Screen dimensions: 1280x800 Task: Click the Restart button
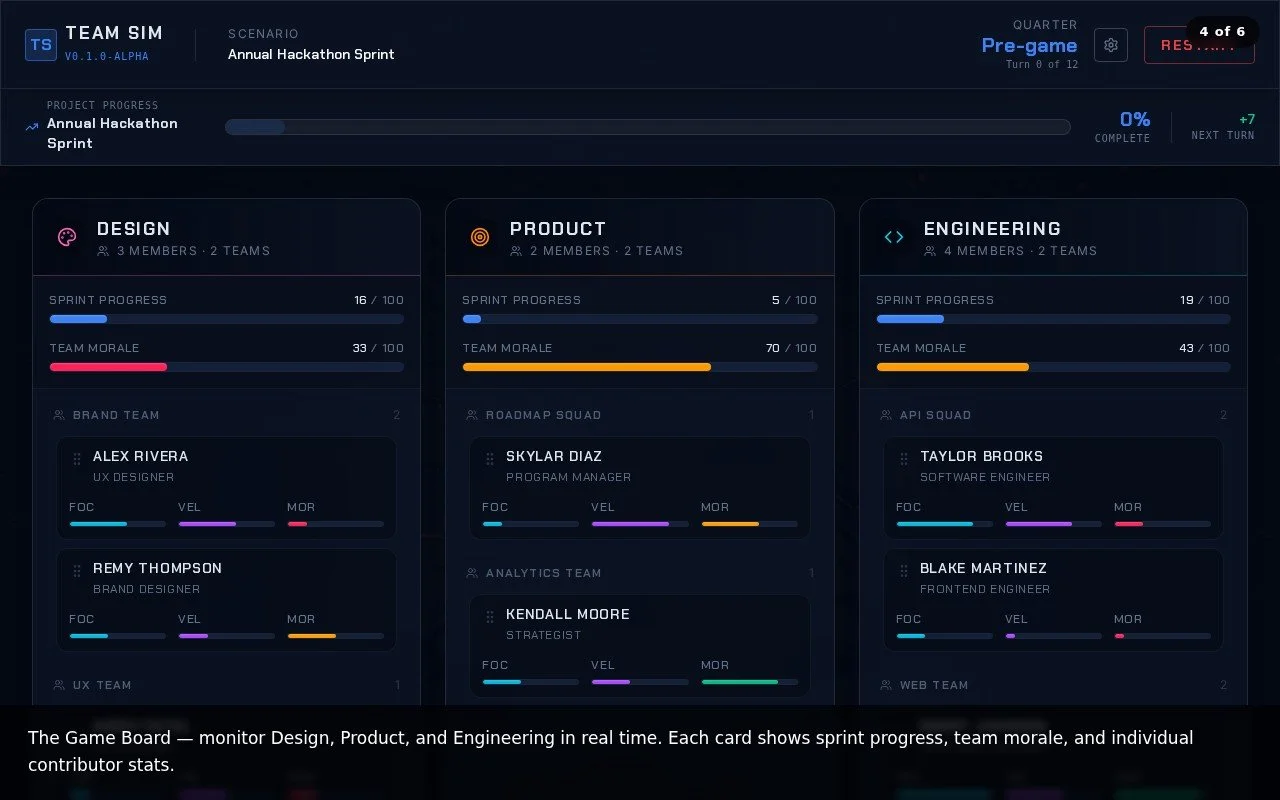(1199, 45)
